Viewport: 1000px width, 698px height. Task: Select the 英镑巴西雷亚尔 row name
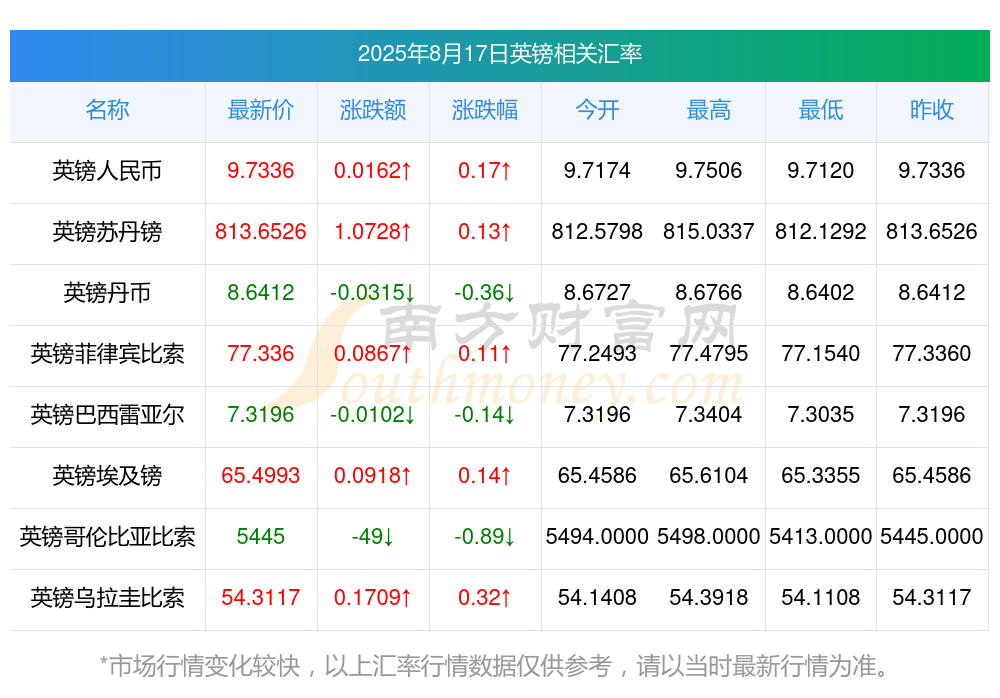(107, 415)
